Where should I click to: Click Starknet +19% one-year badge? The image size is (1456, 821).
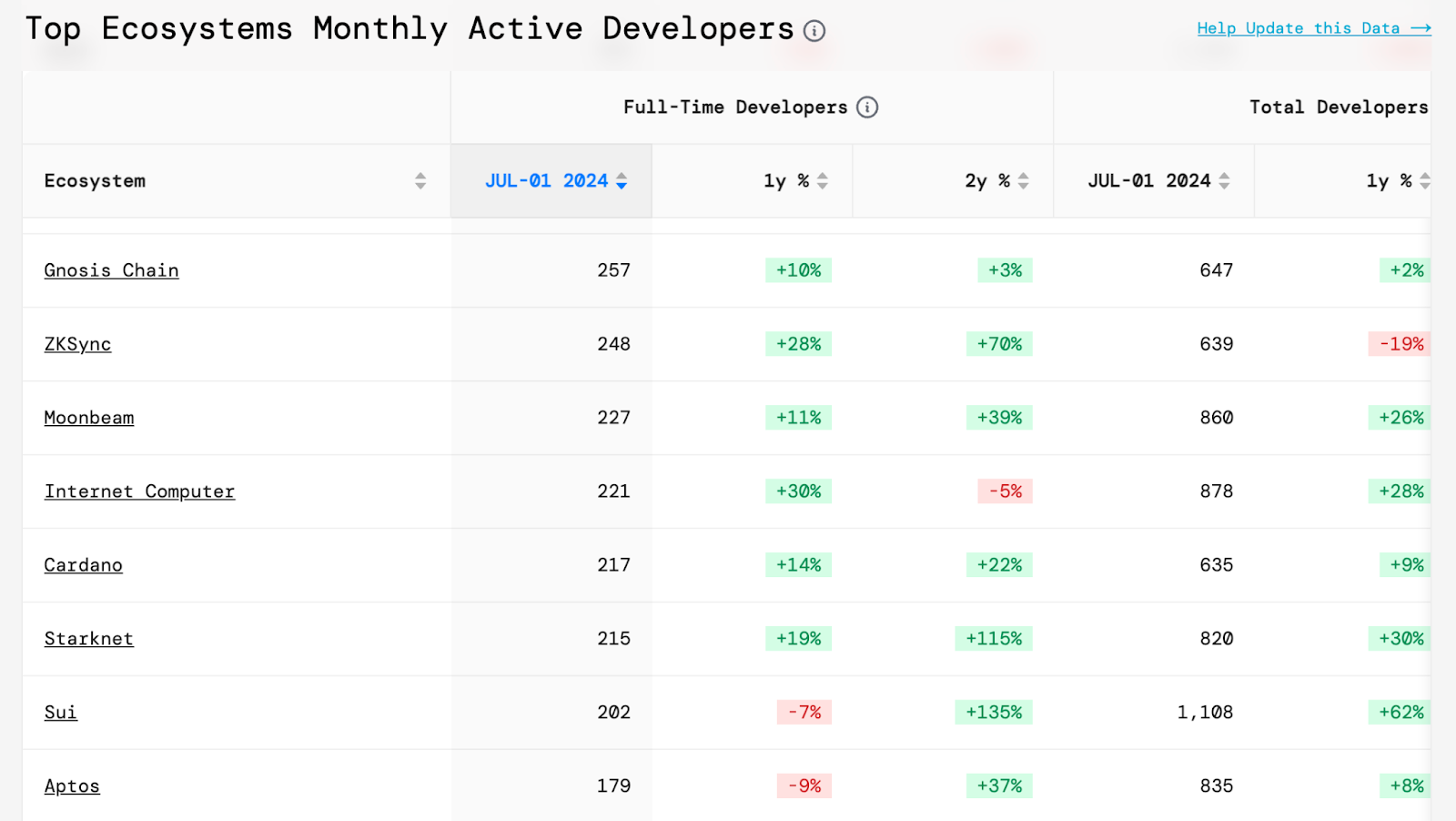pos(798,639)
